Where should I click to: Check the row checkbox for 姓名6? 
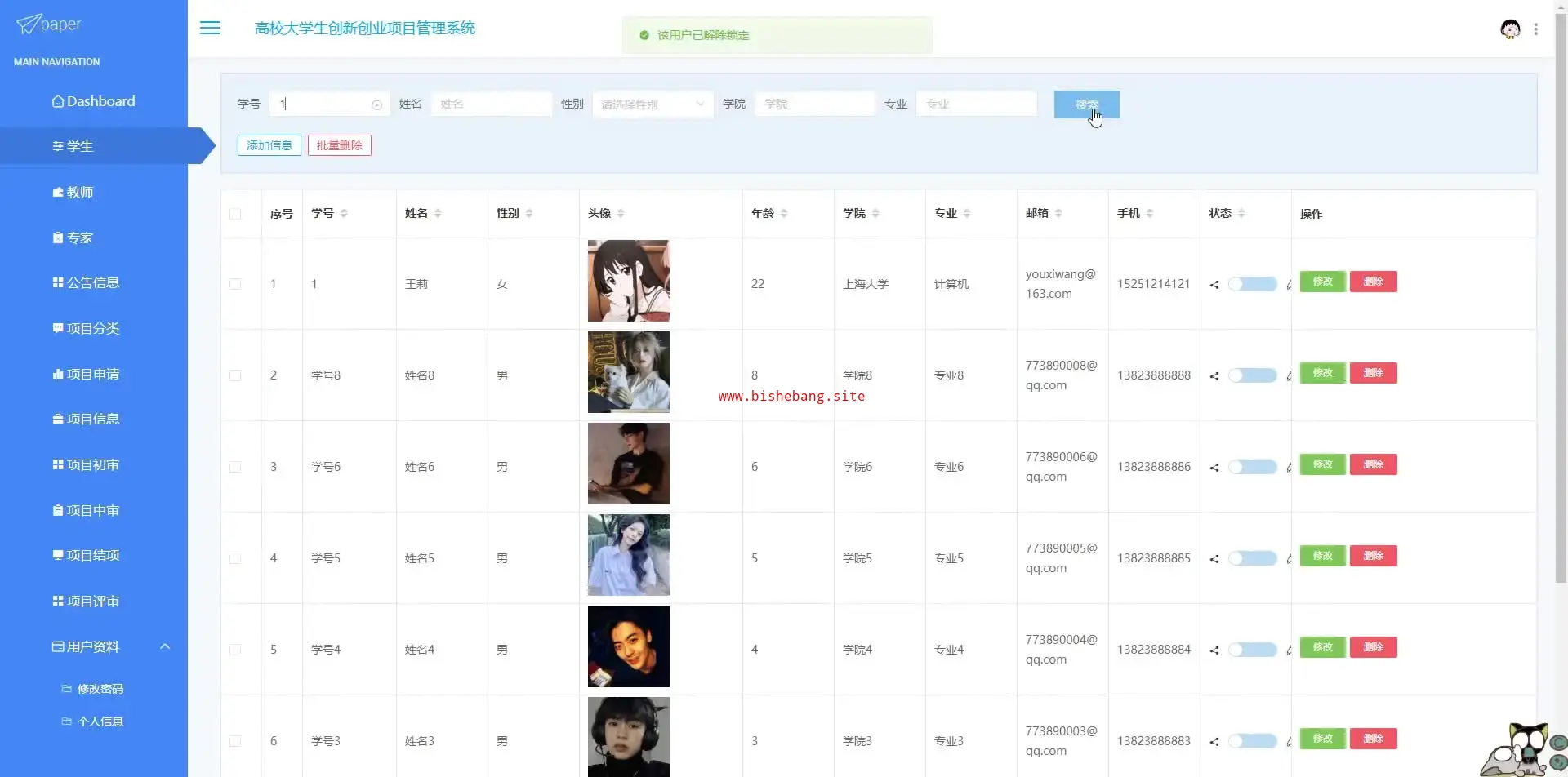pos(235,467)
